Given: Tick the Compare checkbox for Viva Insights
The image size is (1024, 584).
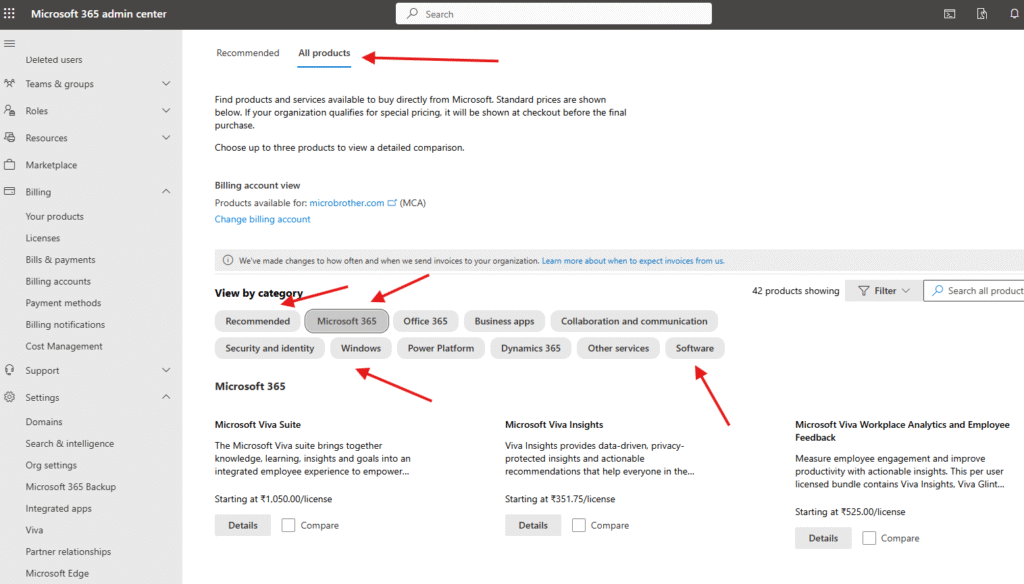Looking at the screenshot, I should (578, 525).
